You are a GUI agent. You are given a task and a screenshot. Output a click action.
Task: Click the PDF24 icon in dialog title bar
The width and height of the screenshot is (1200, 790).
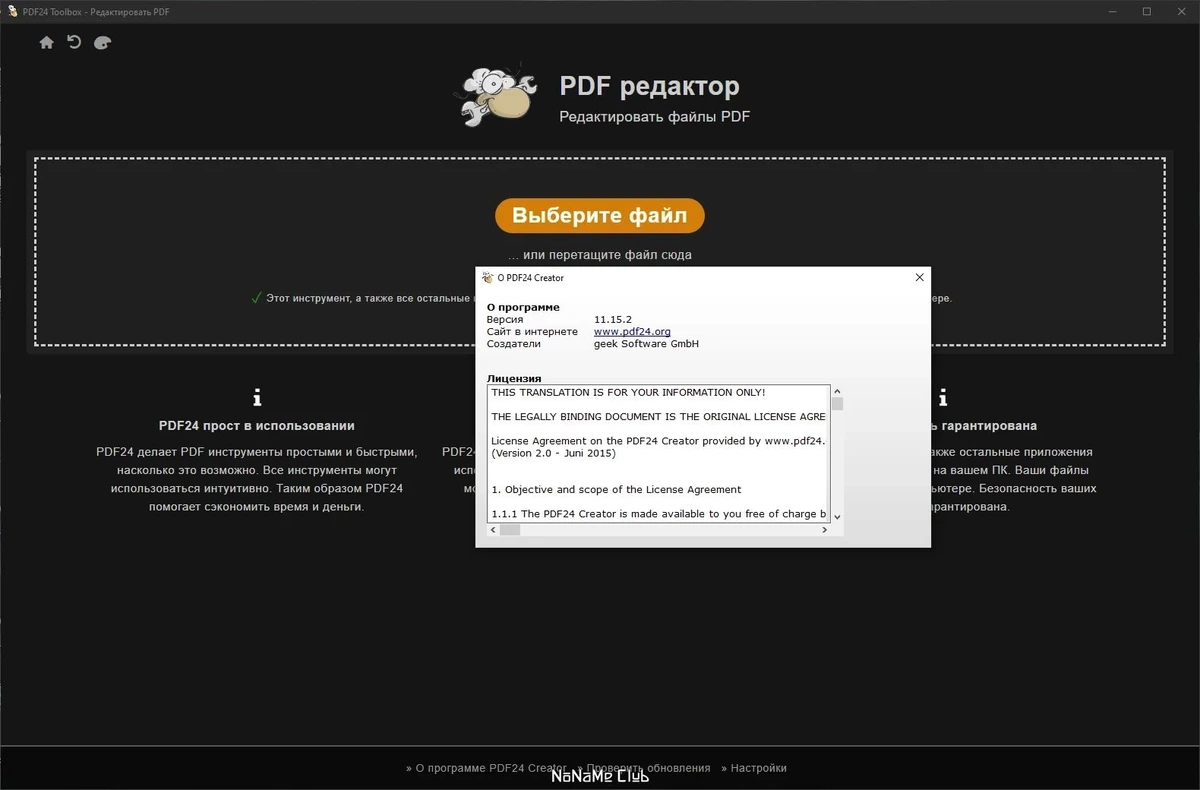coord(488,277)
